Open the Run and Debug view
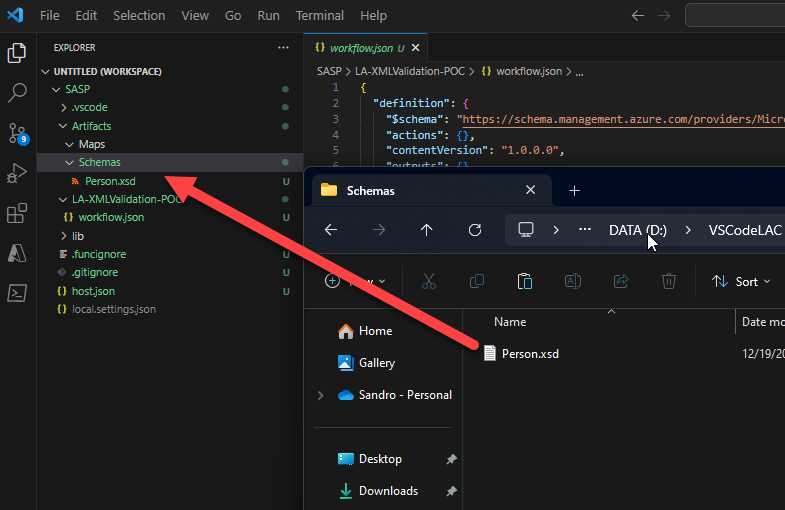The height and width of the screenshot is (510, 785). (17, 173)
